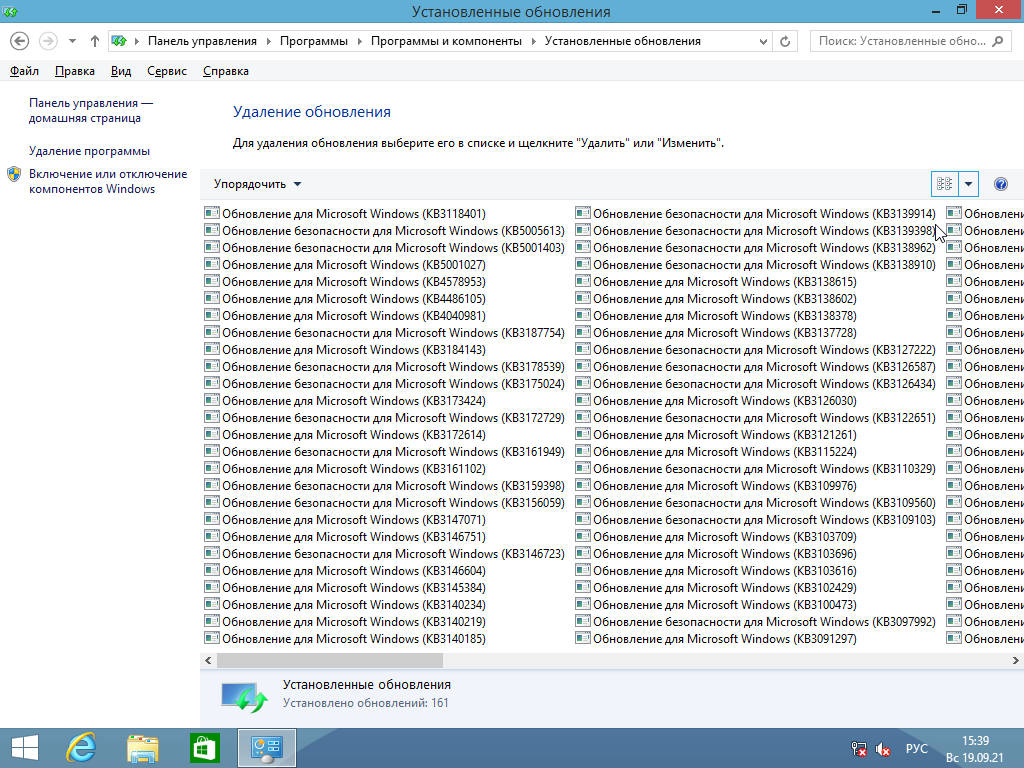Open the Справка menu
Image resolution: width=1024 pixels, height=768 pixels.
225,71
